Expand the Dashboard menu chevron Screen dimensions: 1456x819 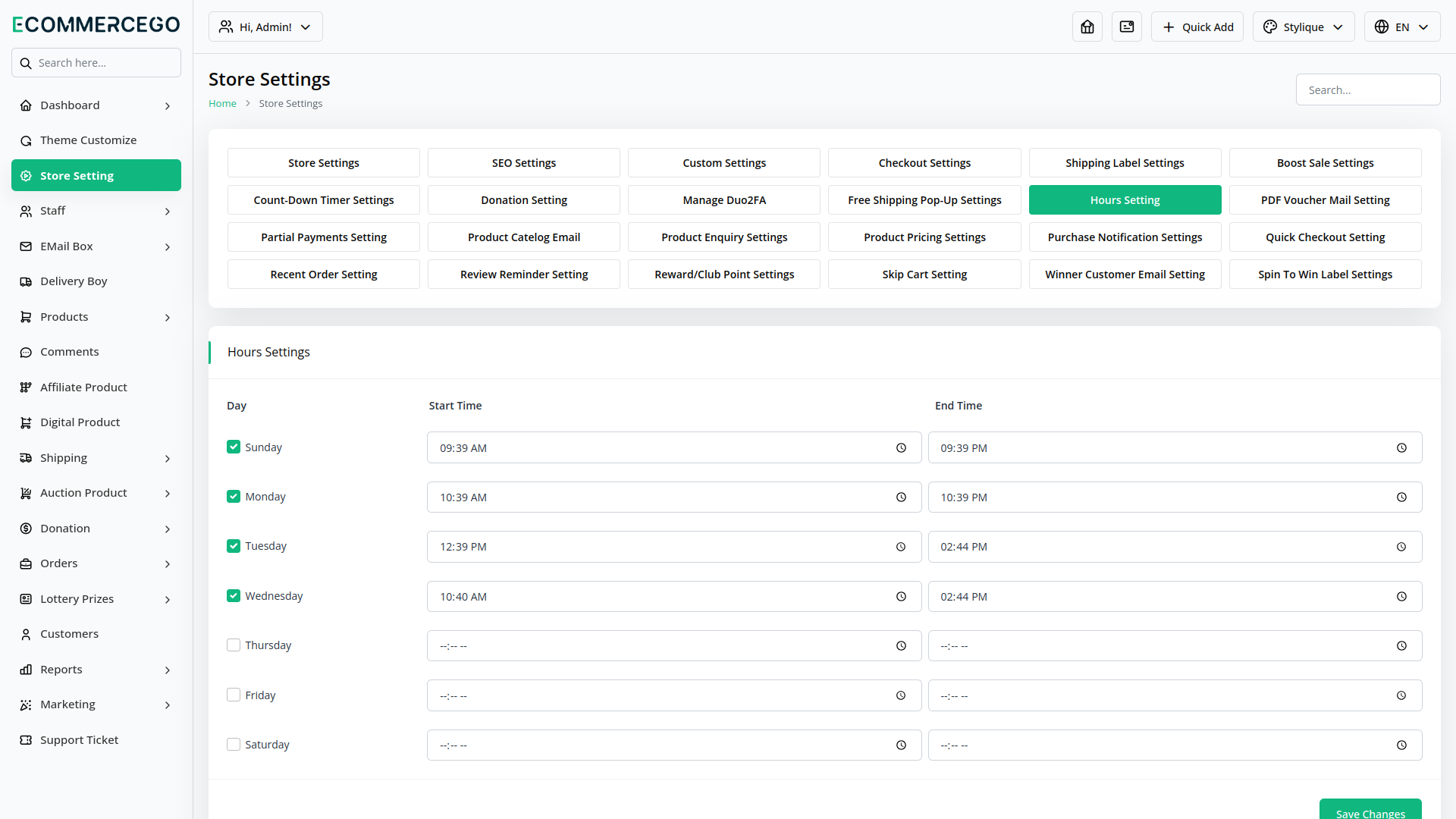pos(168,106)
